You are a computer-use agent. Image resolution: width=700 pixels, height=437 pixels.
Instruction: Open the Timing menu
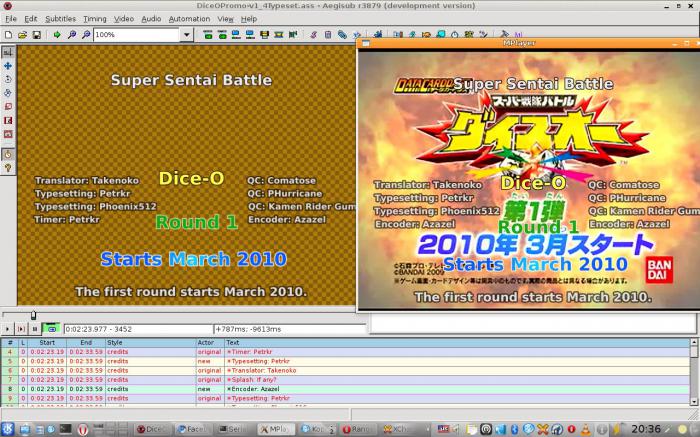click(x=95, y=19)
